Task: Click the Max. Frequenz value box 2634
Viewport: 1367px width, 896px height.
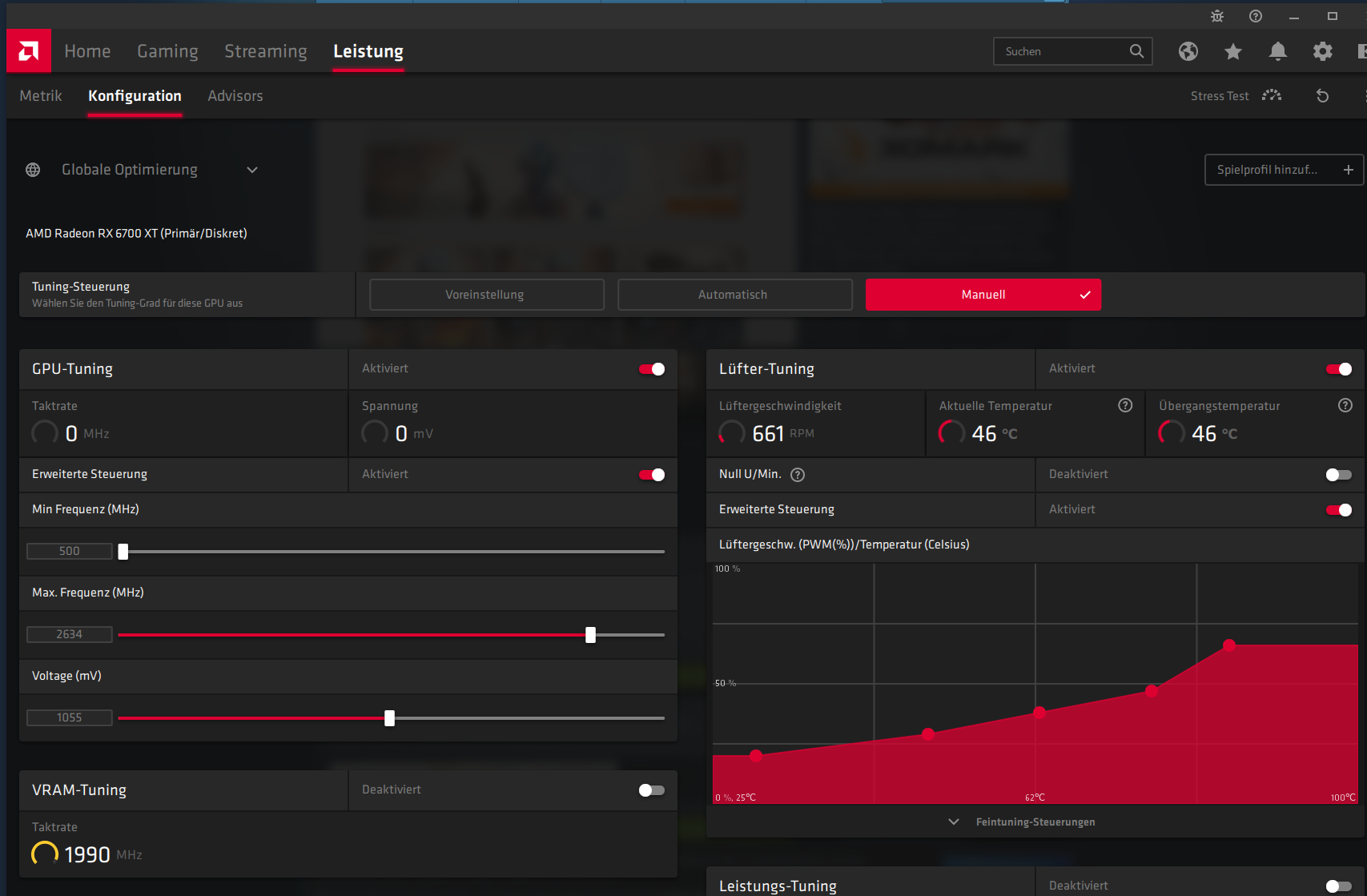Action: click(x=70, y=634)
